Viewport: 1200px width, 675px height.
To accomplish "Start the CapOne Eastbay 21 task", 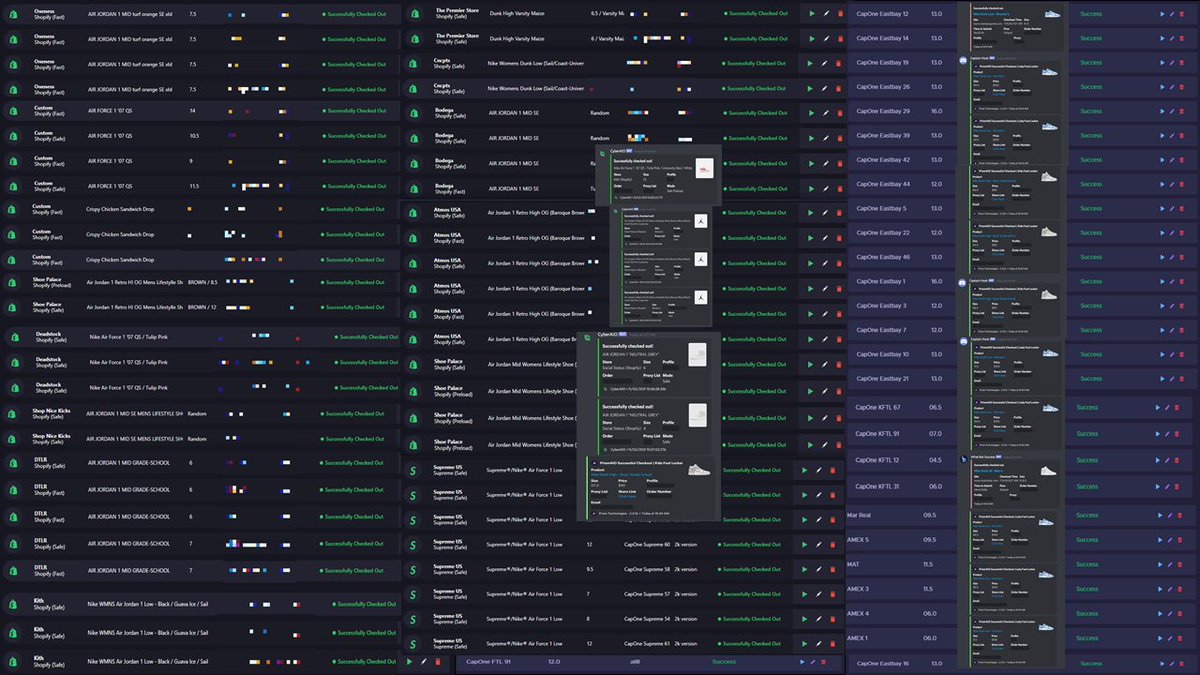I will pos(1161,378).
